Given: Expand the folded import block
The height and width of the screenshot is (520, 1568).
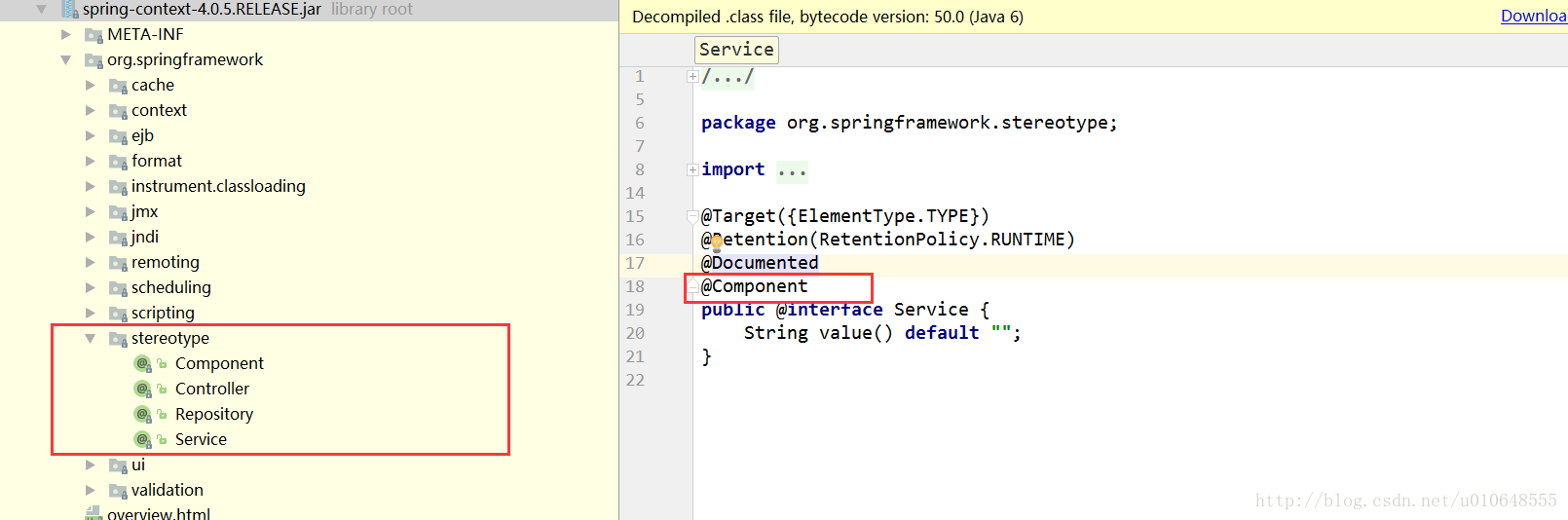Looking at the screenshot, I should 692,169.
